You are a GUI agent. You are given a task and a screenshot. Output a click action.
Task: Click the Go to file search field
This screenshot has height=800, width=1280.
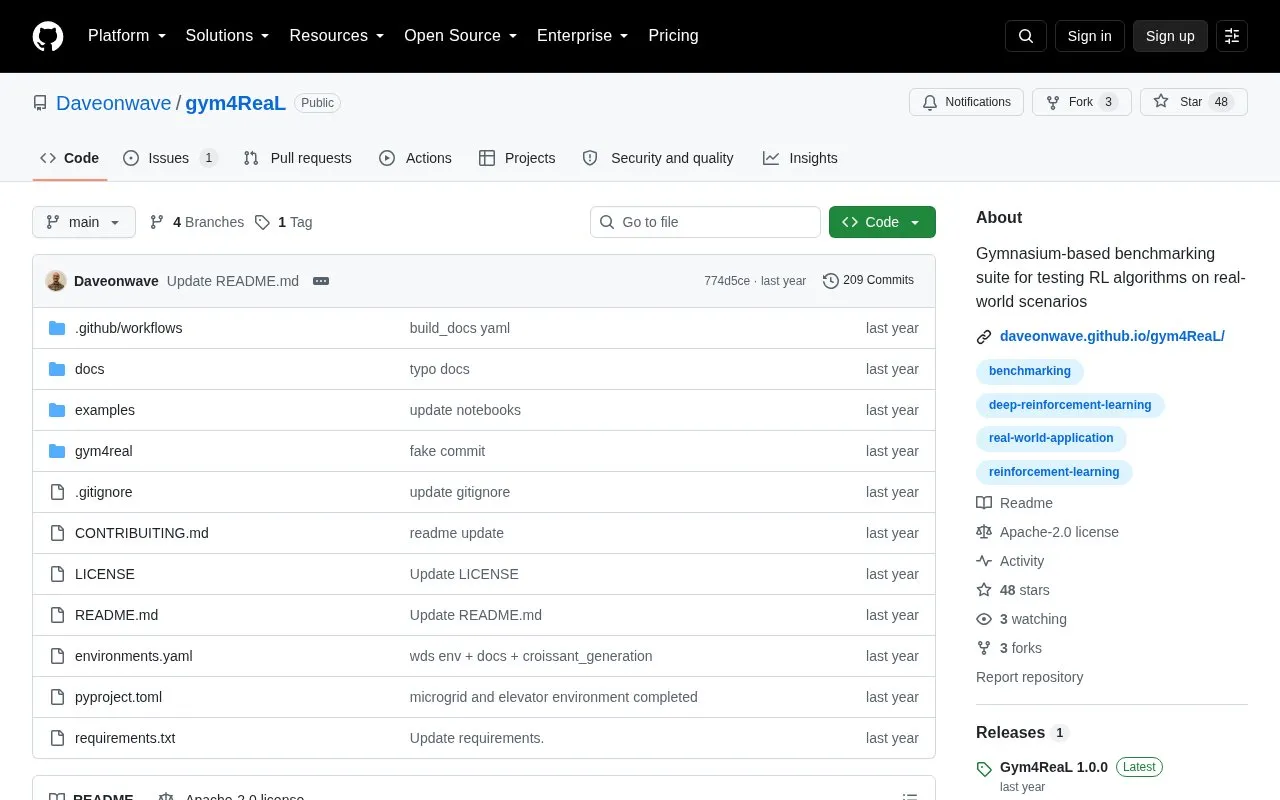(705, 222)
